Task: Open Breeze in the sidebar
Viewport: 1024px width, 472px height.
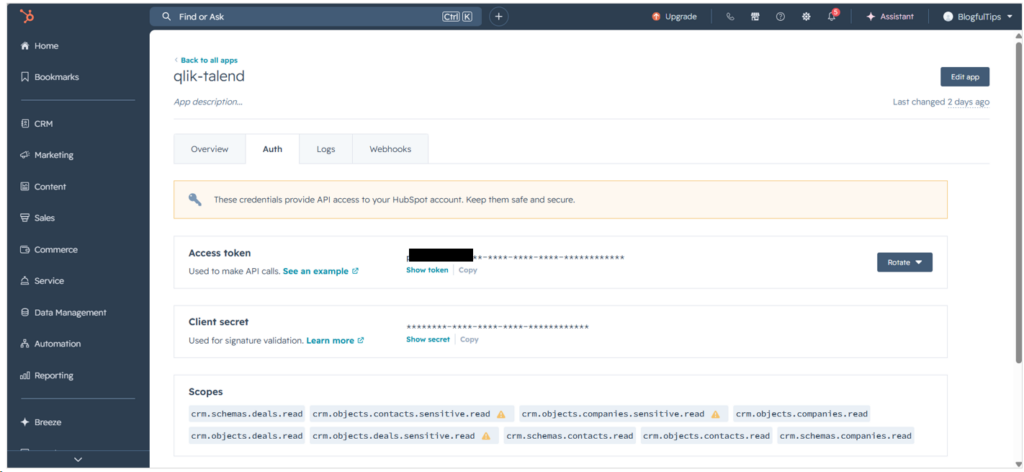Action: tap(41, 422)
